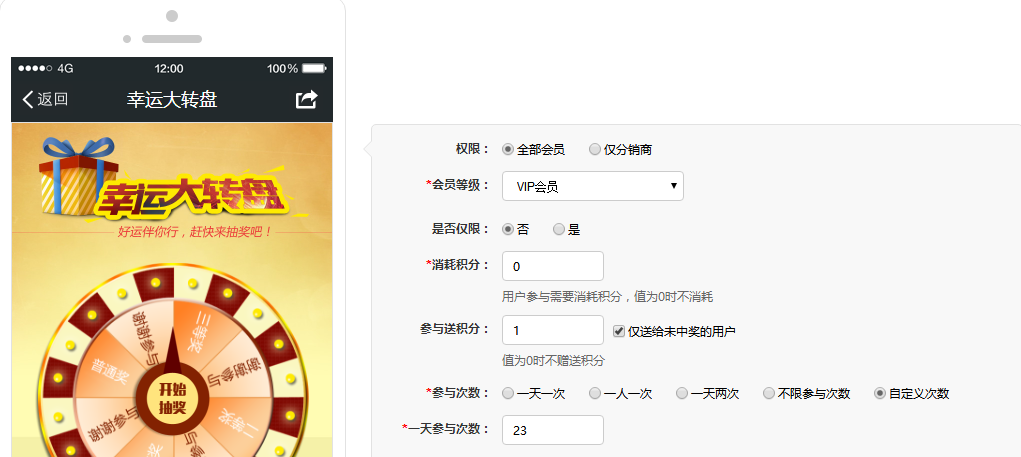Screen dimensions: 1021x457
Task: Open the 会员等级 VIP会员 dropdown
Action: (593, 186)
